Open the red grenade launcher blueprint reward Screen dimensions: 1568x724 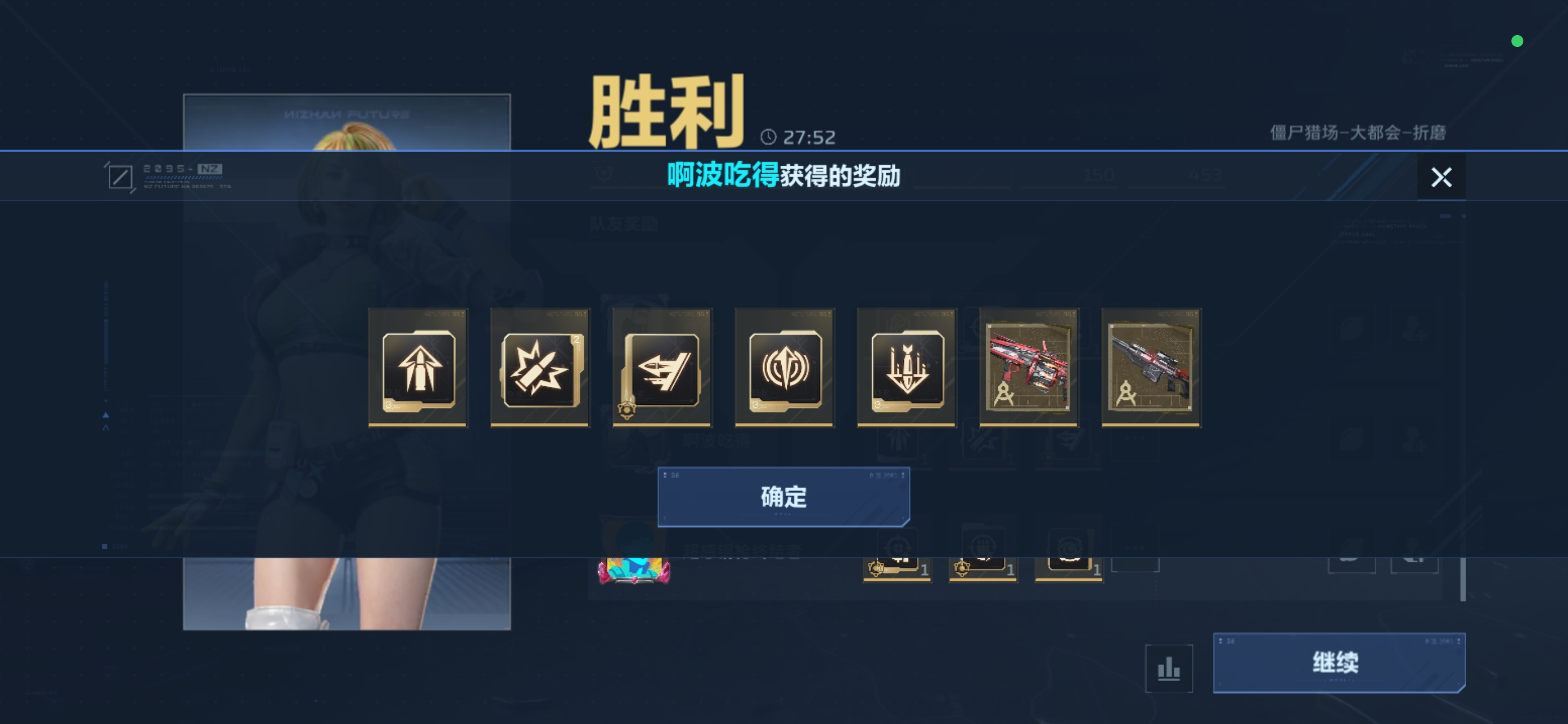1029,368
